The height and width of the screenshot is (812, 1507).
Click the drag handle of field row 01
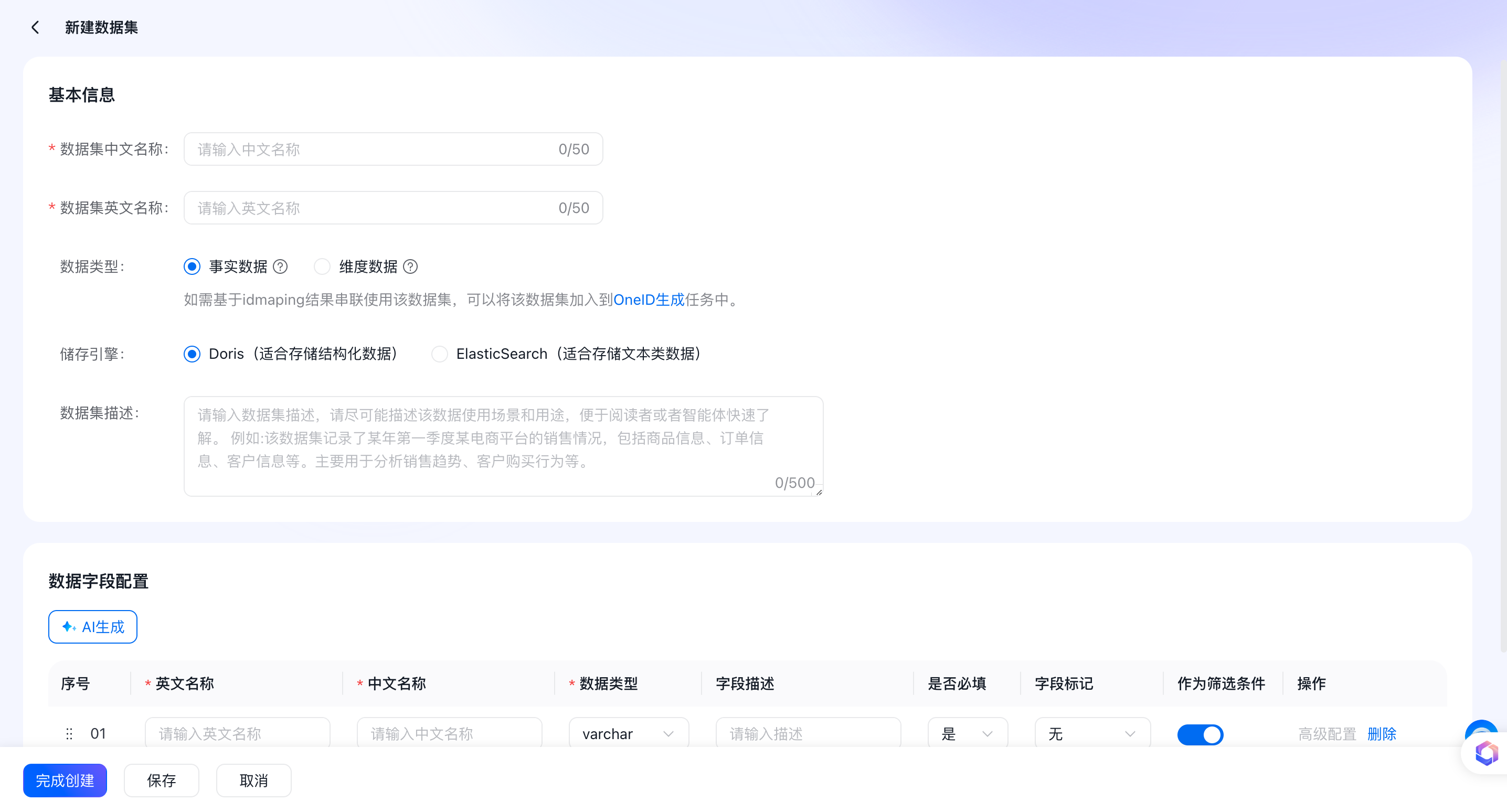(69, 734)
